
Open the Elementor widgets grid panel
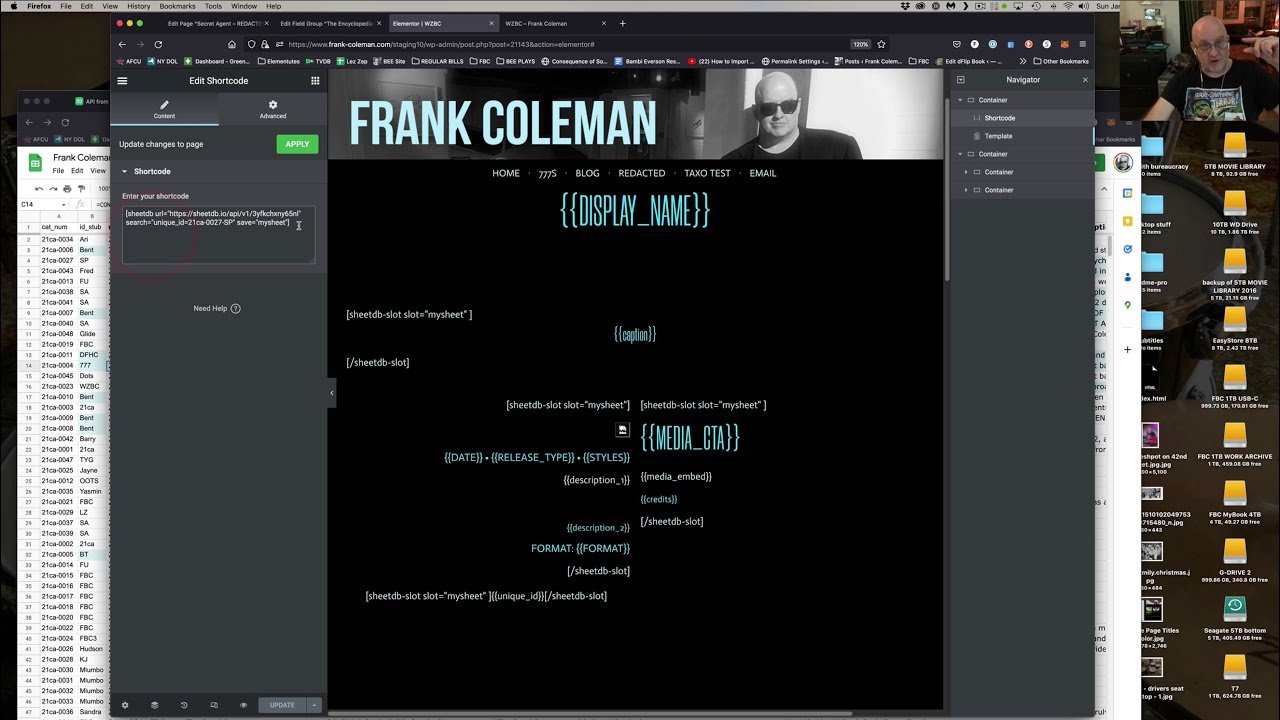pos(315,81)
